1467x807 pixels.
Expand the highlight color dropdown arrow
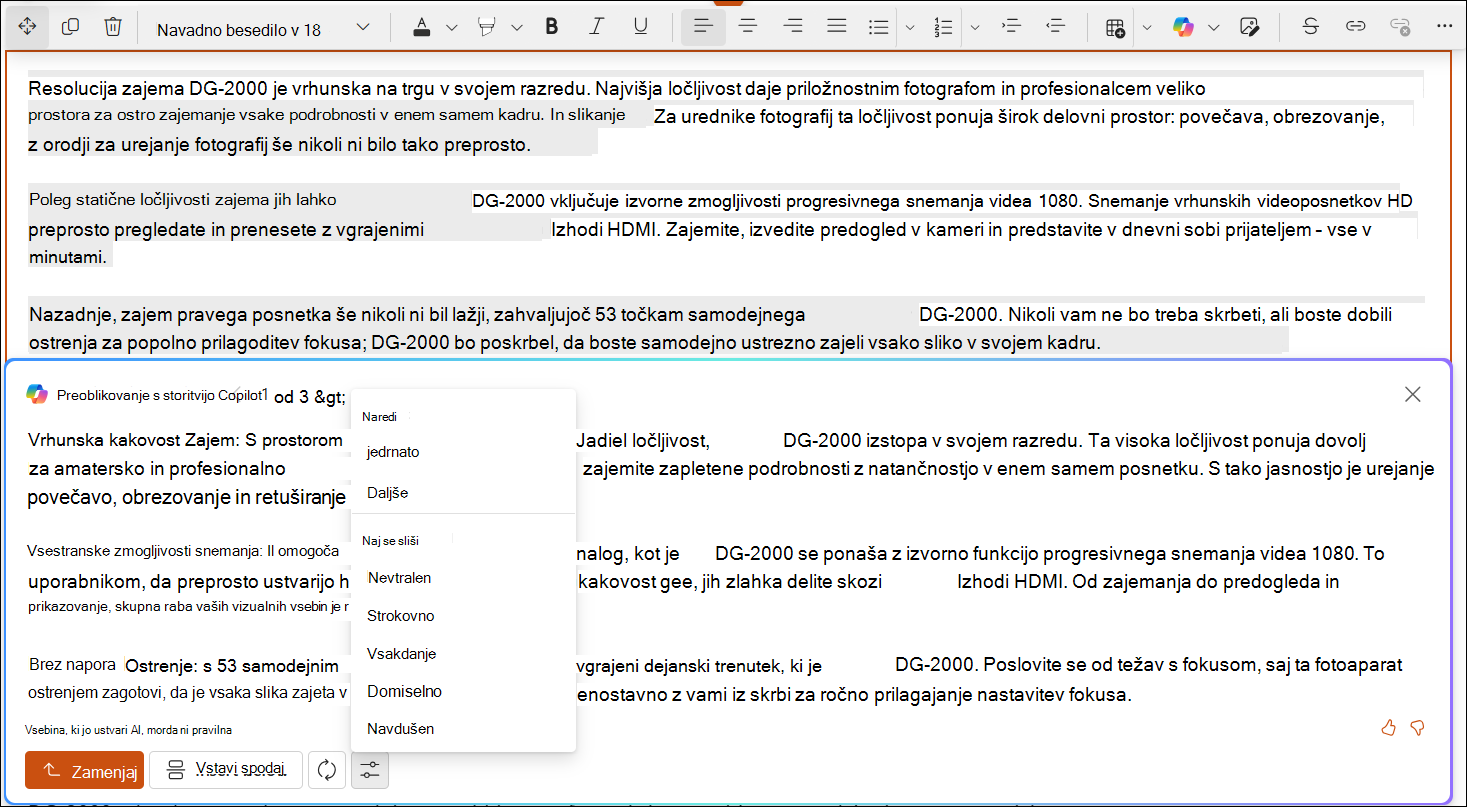tap(517, 27)
